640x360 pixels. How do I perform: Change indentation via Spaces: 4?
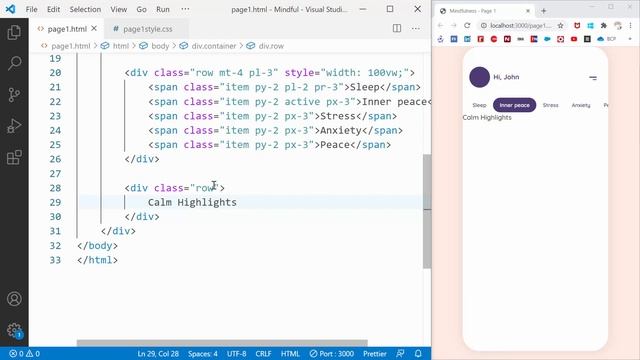[202, 353]
